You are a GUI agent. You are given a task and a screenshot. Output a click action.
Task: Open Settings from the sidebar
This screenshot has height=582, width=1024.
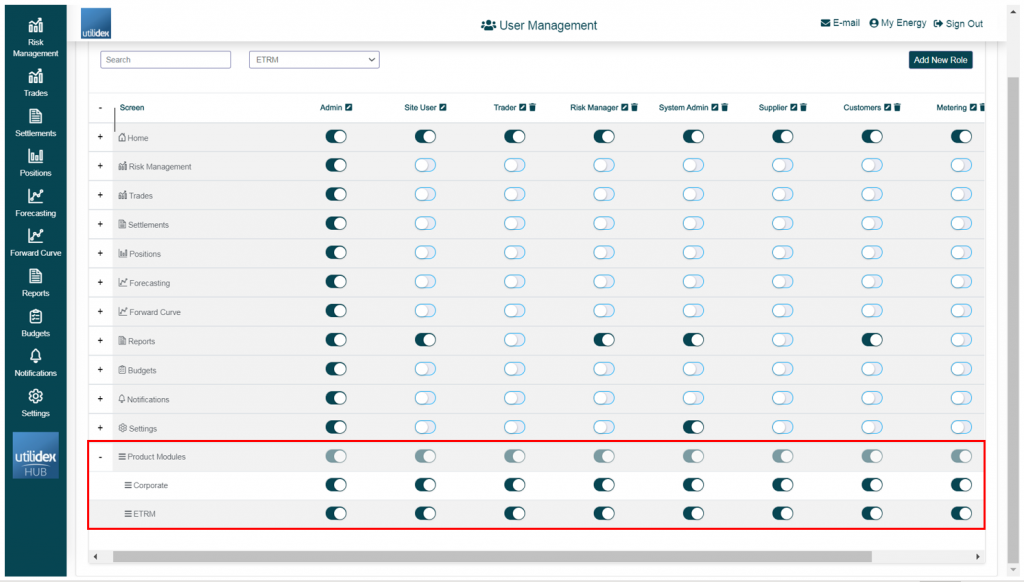[x=35, y=403]
